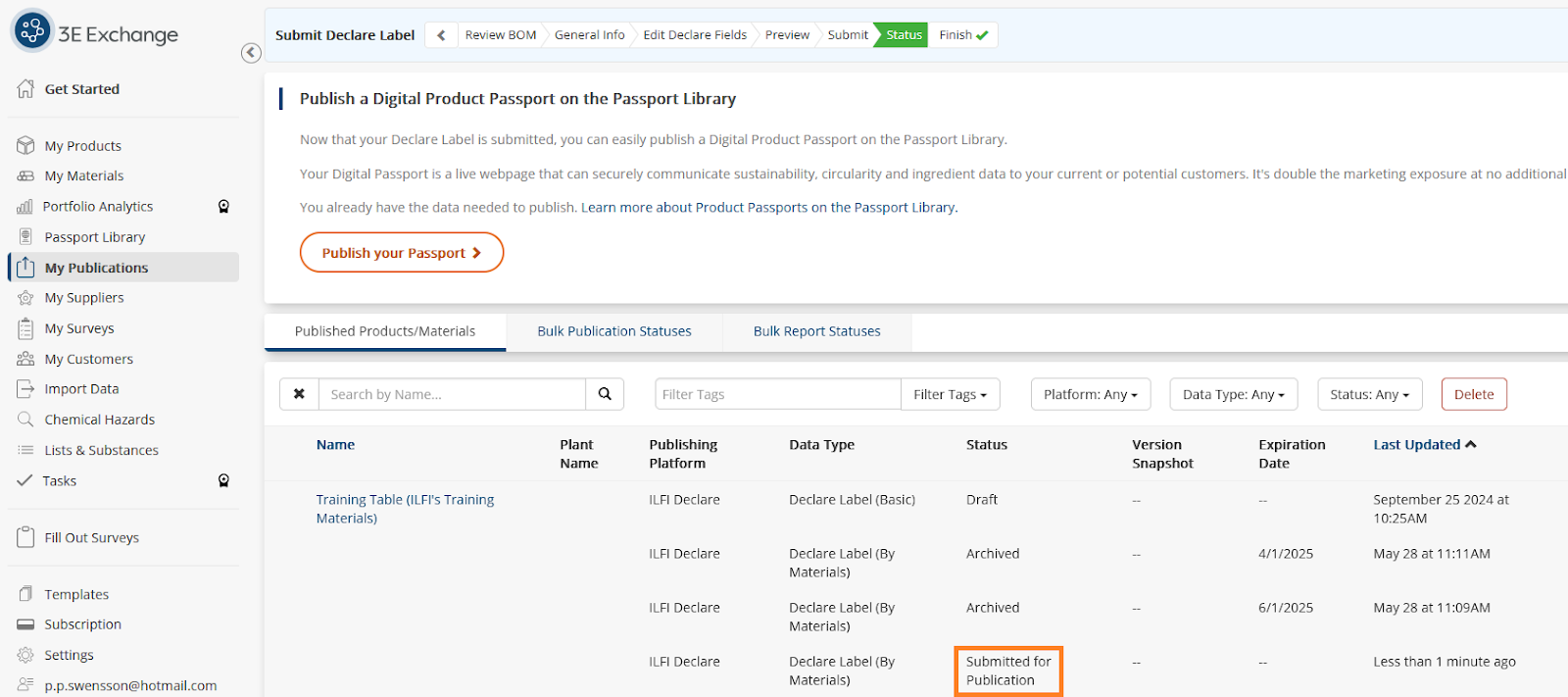Open the Training Table product link
This screenshot has width=1568, height=697.
click(405, 509)
